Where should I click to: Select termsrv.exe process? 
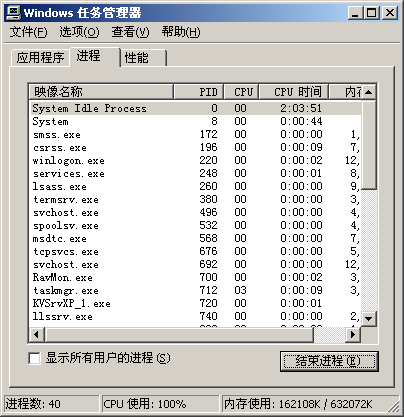(x=195, y=199)
